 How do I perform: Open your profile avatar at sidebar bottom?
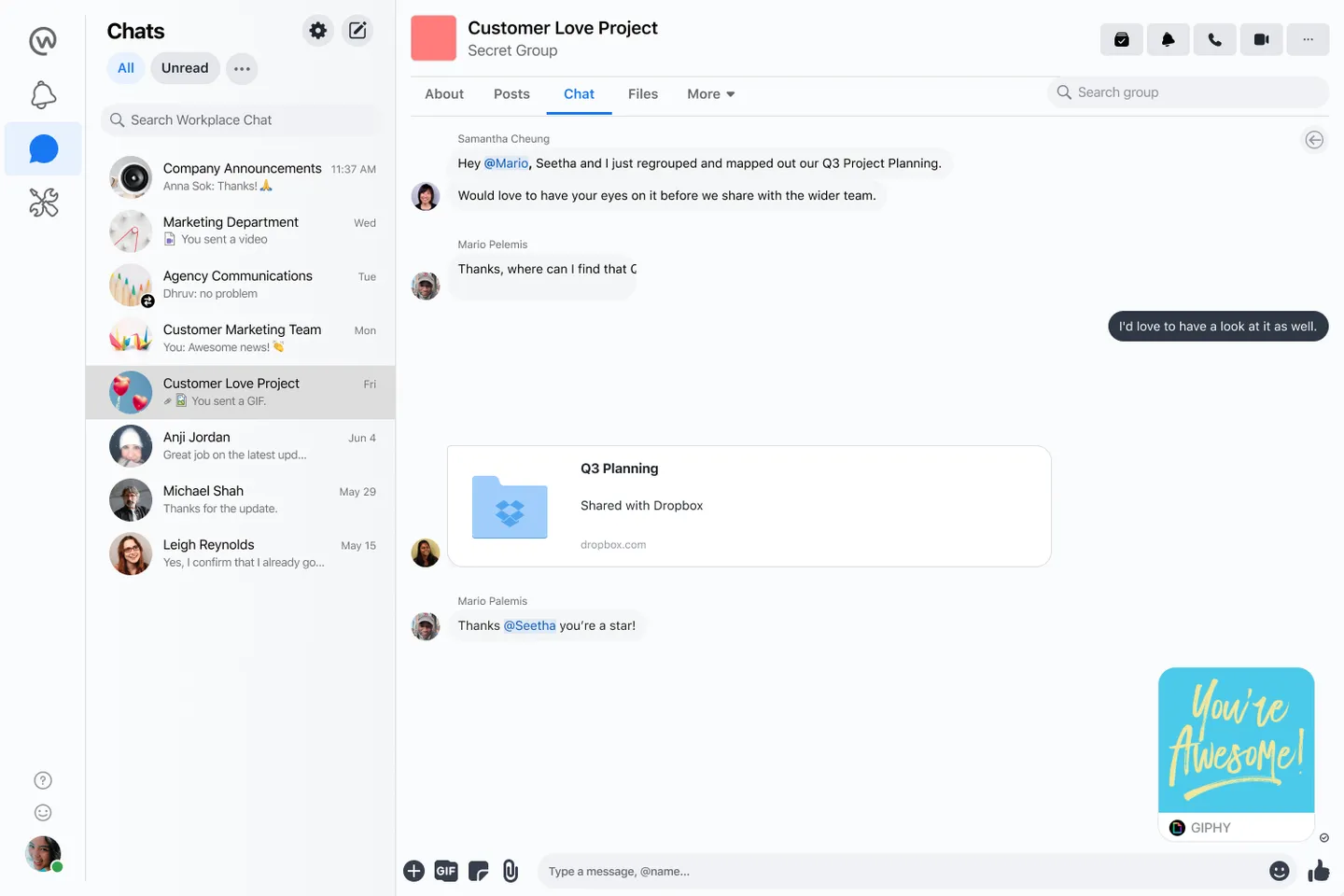tap(43, 854)
